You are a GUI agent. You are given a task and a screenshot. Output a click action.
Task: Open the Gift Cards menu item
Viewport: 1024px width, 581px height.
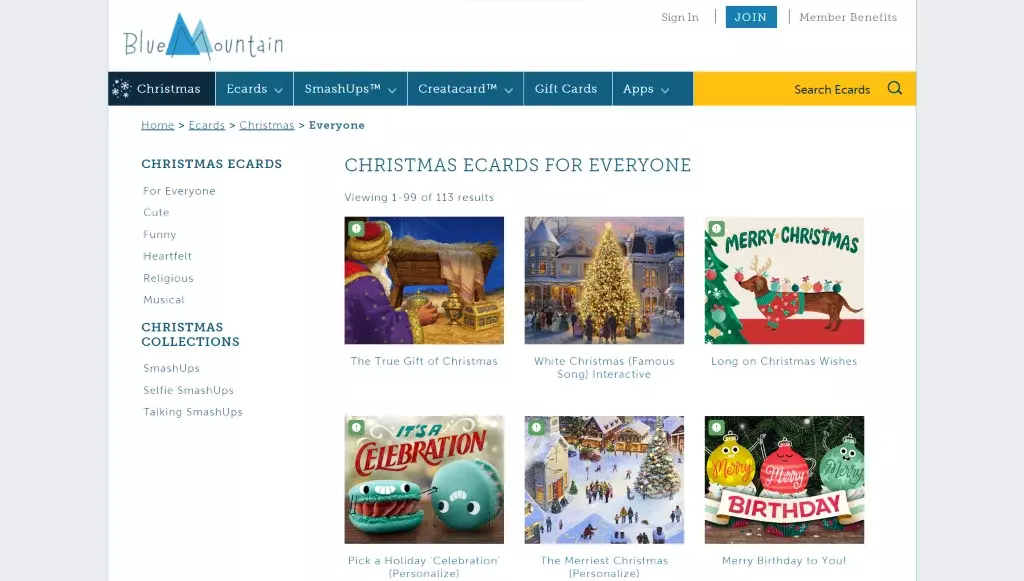(x=566, y=89)
